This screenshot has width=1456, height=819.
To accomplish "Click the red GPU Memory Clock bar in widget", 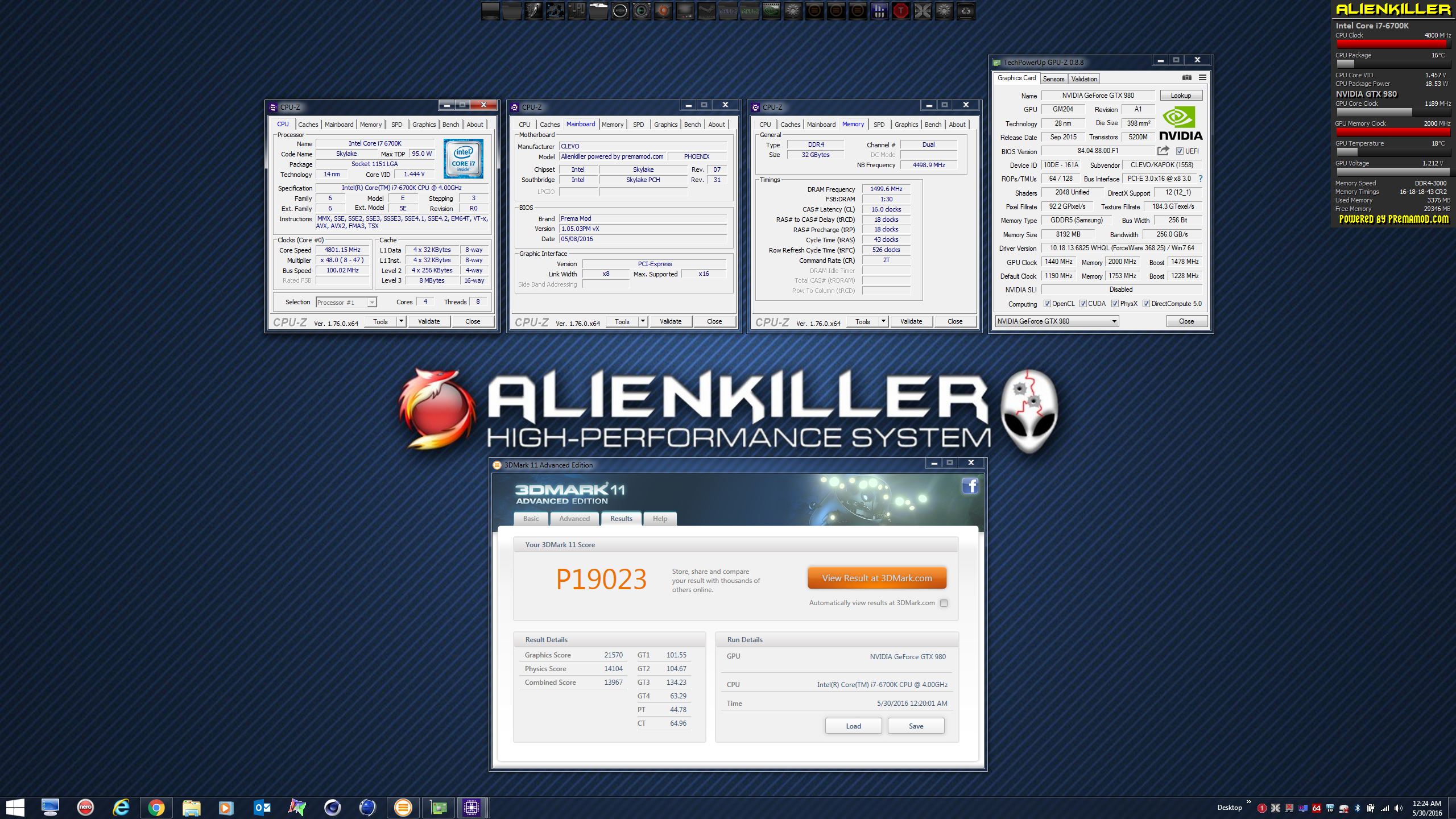I will [x=1392, y=132].
